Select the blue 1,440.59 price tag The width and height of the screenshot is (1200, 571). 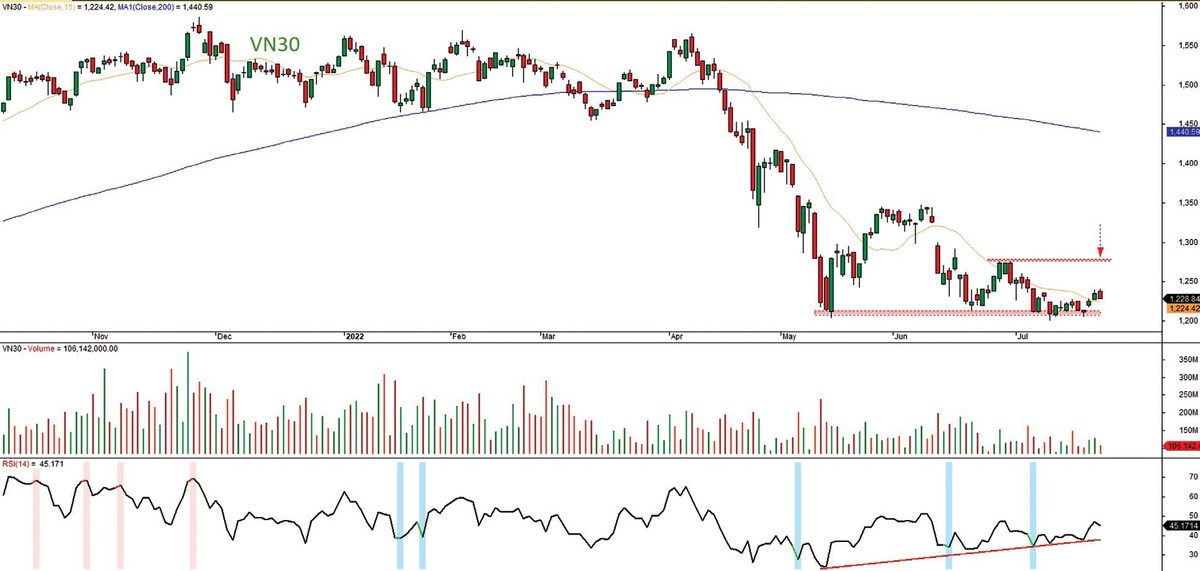click(x=1182, y=132)
